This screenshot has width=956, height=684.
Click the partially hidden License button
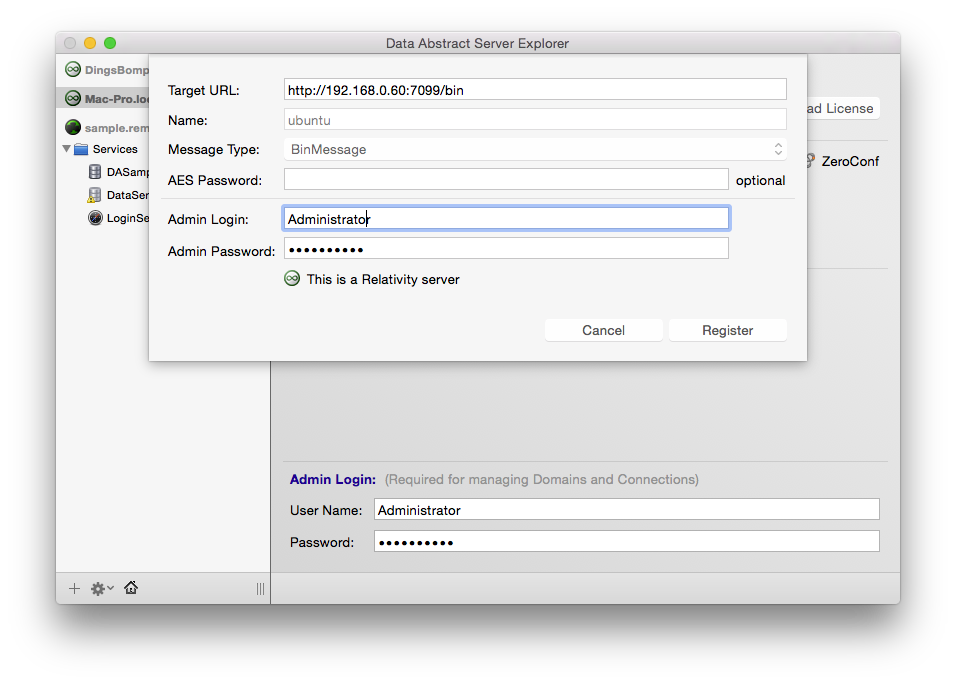click(843, 109)
